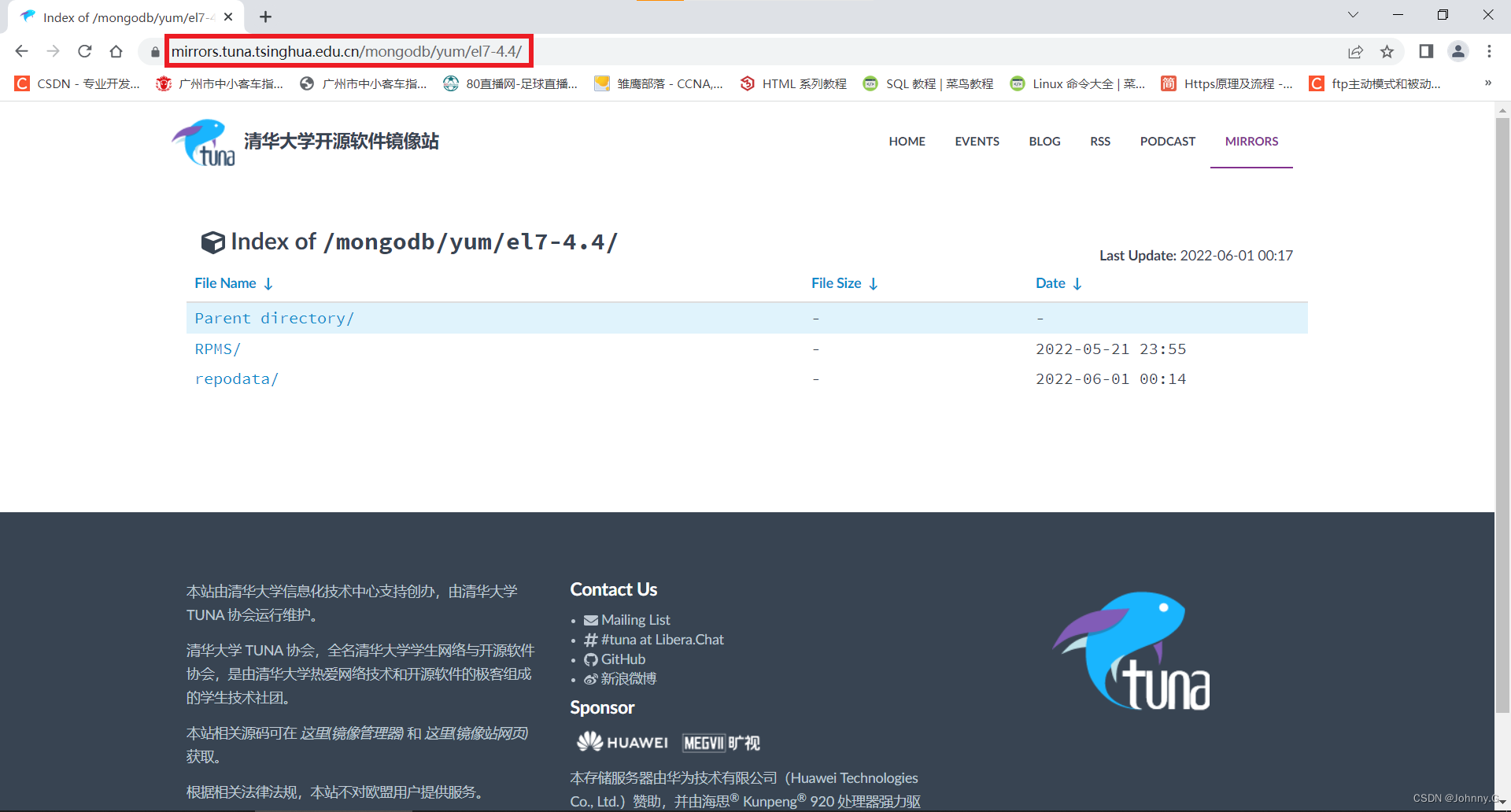Open the RSS nav item
The width and height of the screenshot is (1511, 812).
tap(1100, 142)
